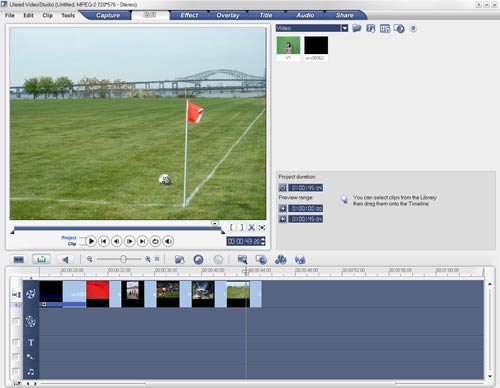Screen dimensions: 500x388
Task: Select the red clip in the timeline
Action: (x=97, y=294)
